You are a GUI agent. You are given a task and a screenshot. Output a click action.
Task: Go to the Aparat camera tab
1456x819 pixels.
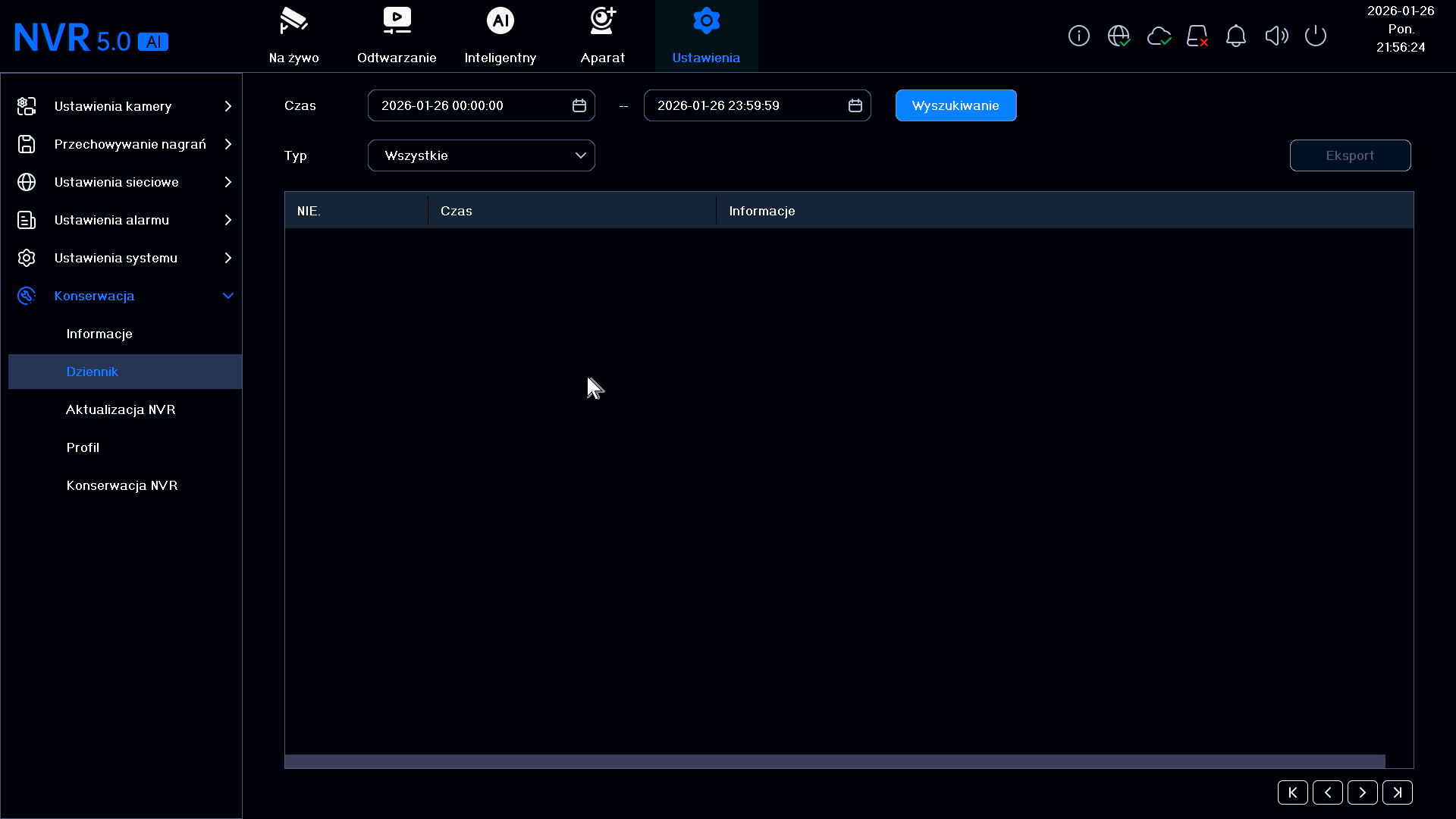point(603,36)
